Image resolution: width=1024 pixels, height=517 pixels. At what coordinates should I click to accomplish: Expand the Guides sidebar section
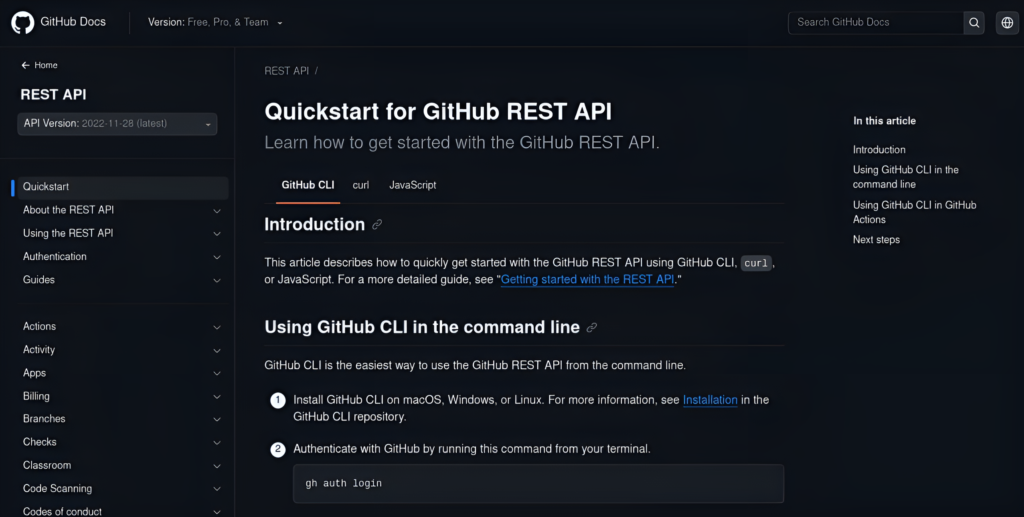pos(217,280)
